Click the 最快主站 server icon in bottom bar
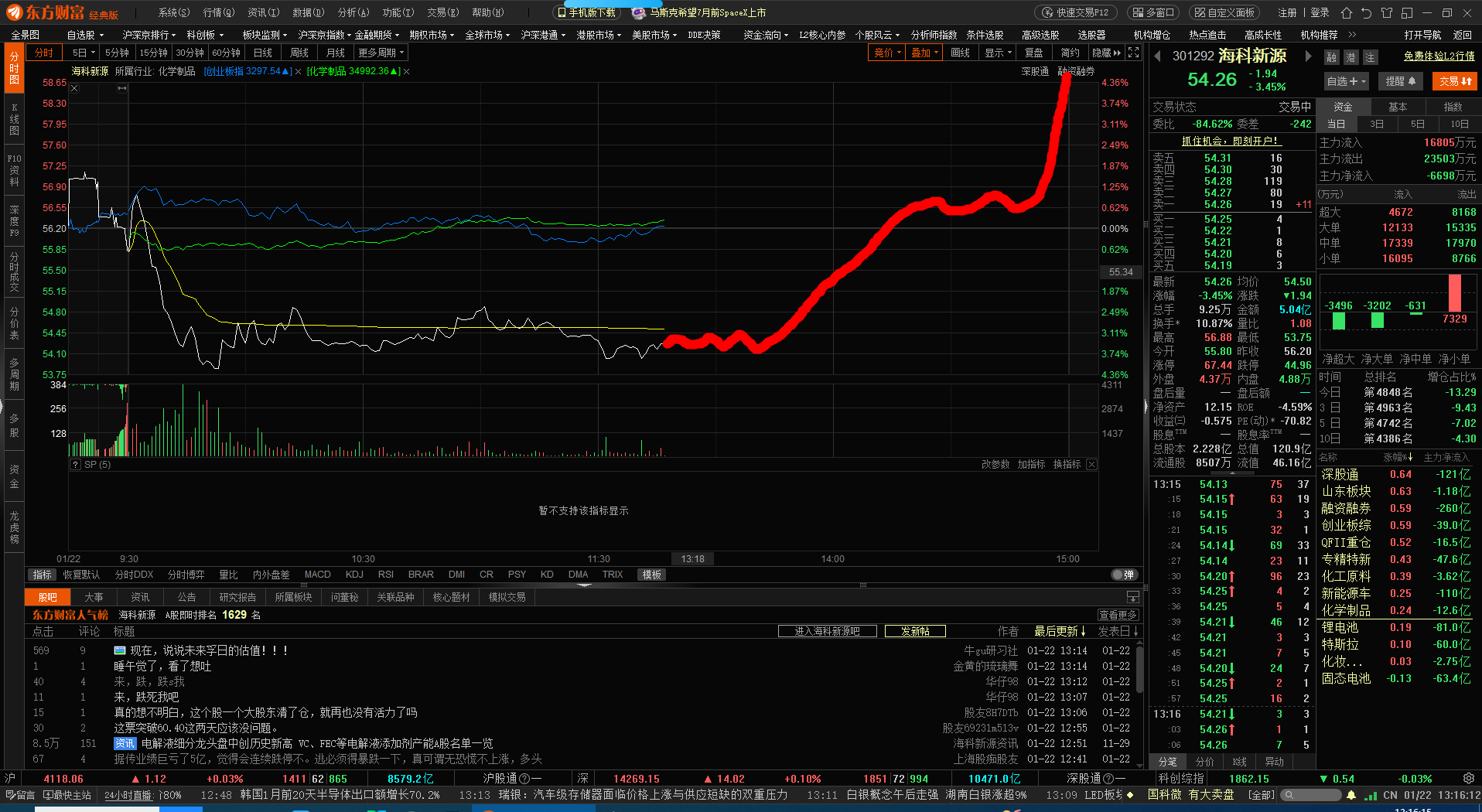Viewport: 1482px width, 812px height. [67, 795]
